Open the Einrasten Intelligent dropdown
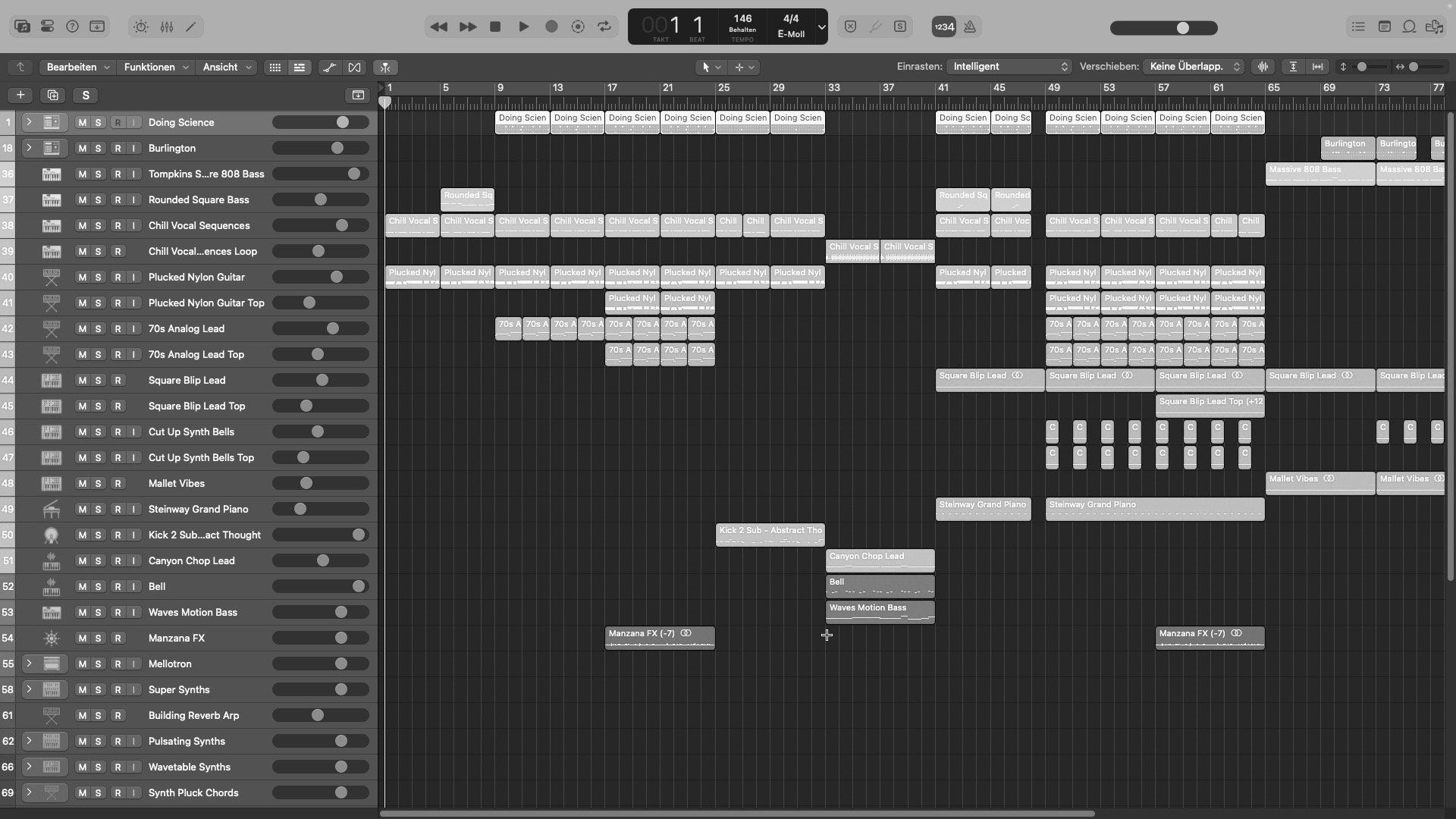 pos(1009,67)
